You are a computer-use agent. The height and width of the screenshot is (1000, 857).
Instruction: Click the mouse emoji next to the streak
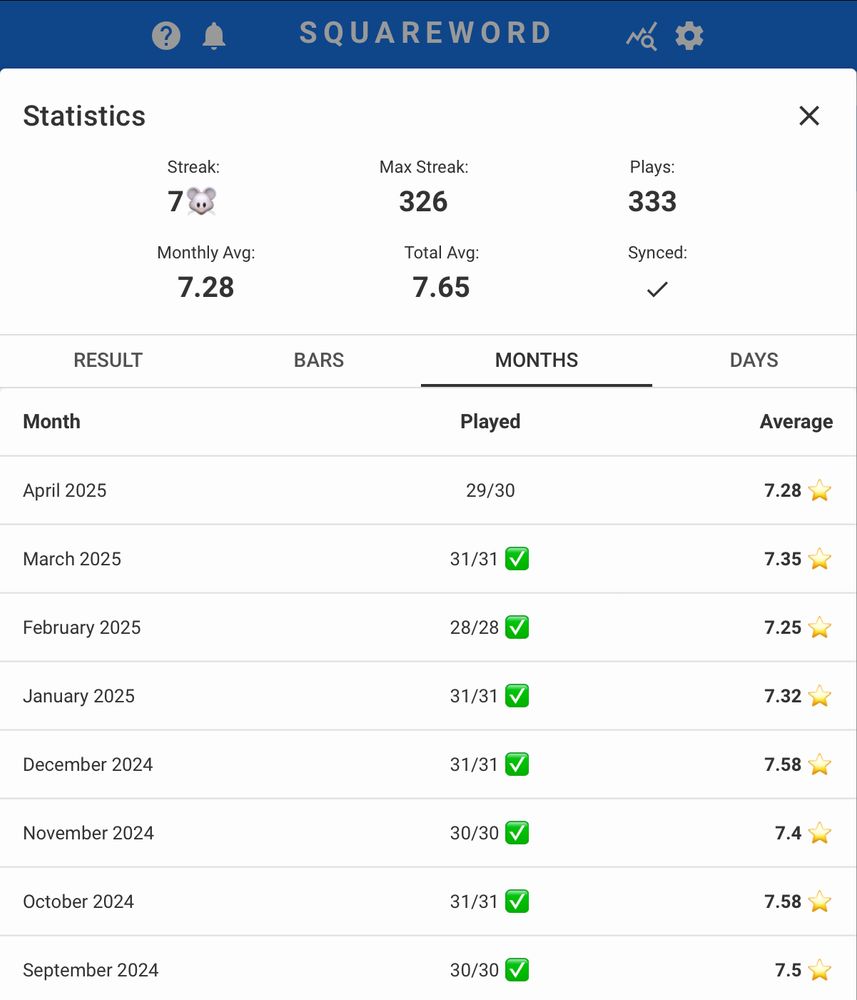point(202,200)
